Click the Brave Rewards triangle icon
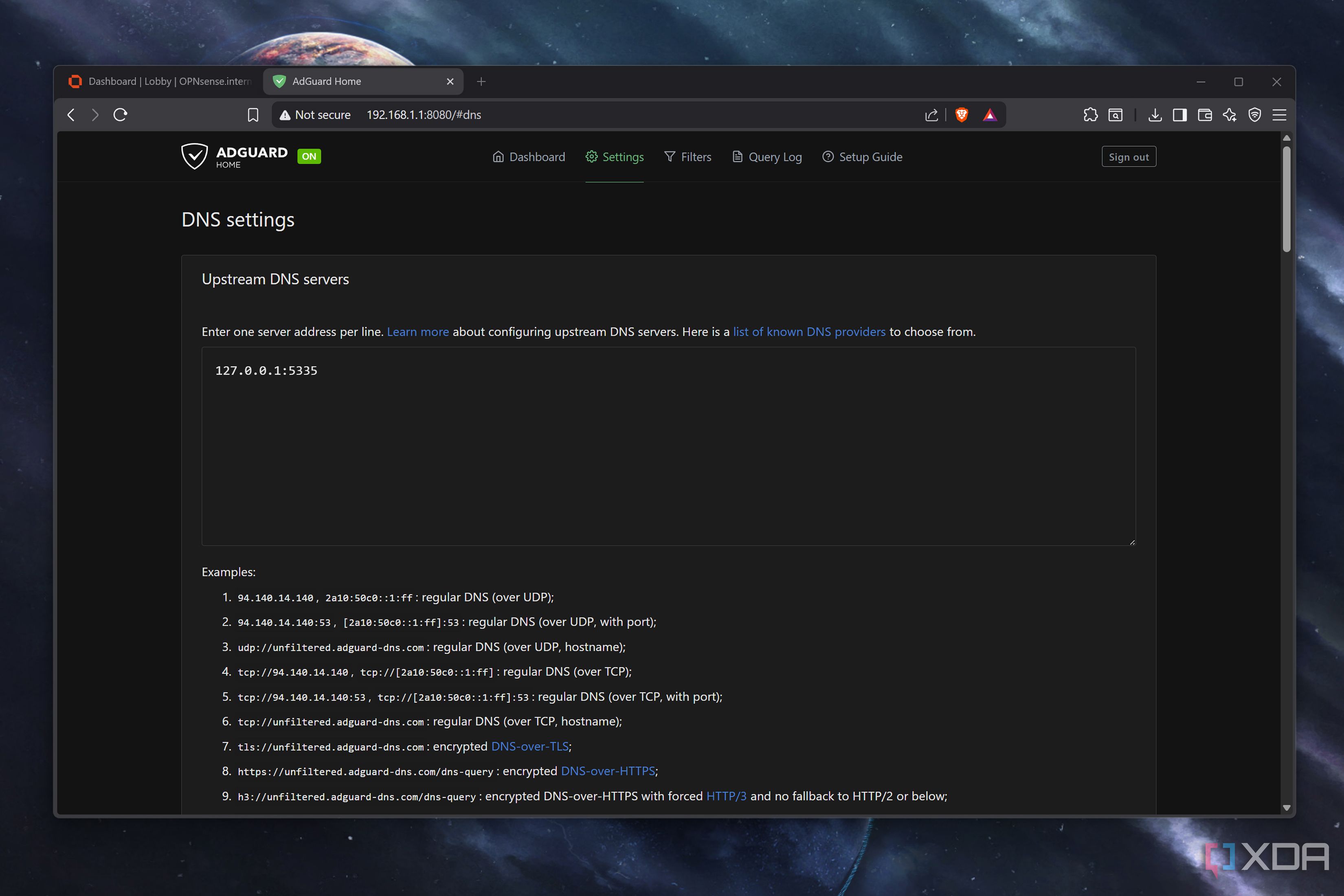 (990, 115)
